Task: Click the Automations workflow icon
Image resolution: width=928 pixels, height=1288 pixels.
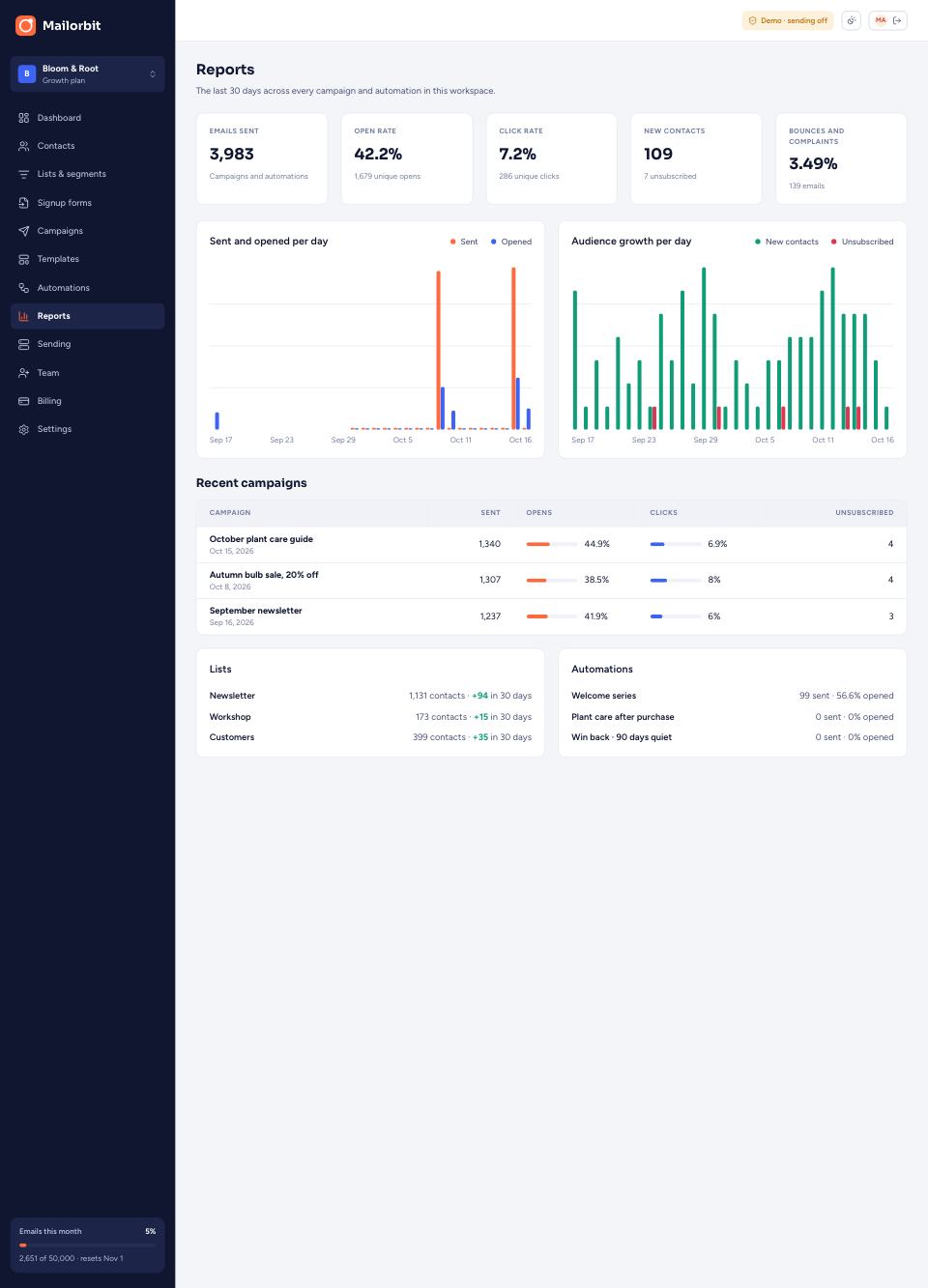Action: pyautogui.click(x=24, y=288)
